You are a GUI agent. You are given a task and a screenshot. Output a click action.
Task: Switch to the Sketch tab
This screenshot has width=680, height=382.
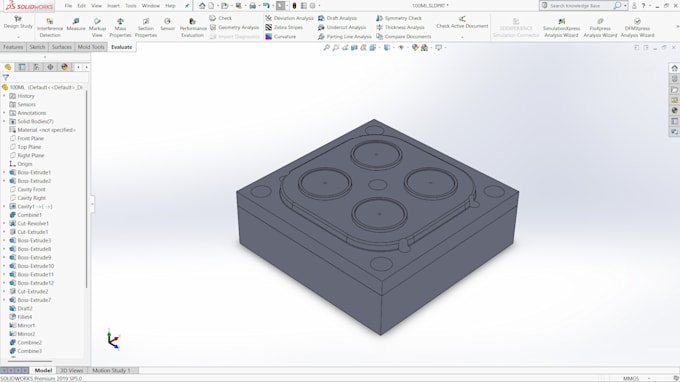[37, 47]
